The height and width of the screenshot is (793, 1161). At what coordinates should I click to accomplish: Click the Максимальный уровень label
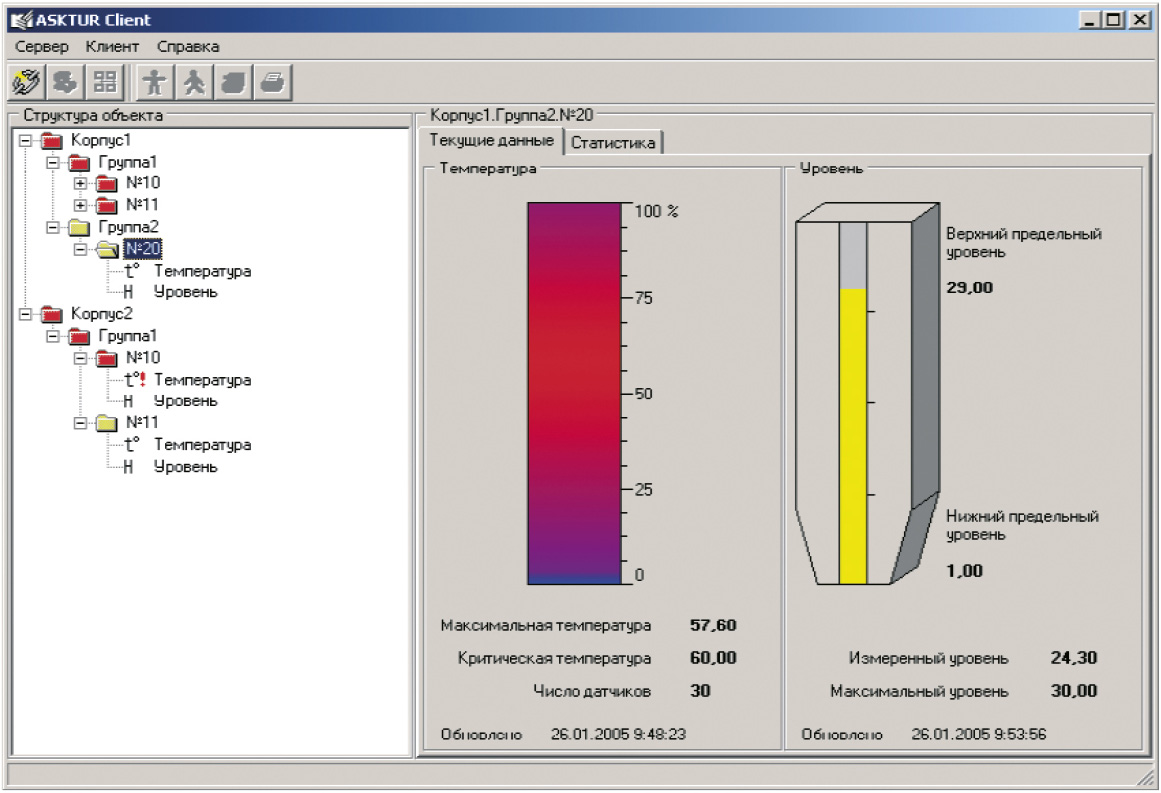pyautogui.click(x=919, y=692)
